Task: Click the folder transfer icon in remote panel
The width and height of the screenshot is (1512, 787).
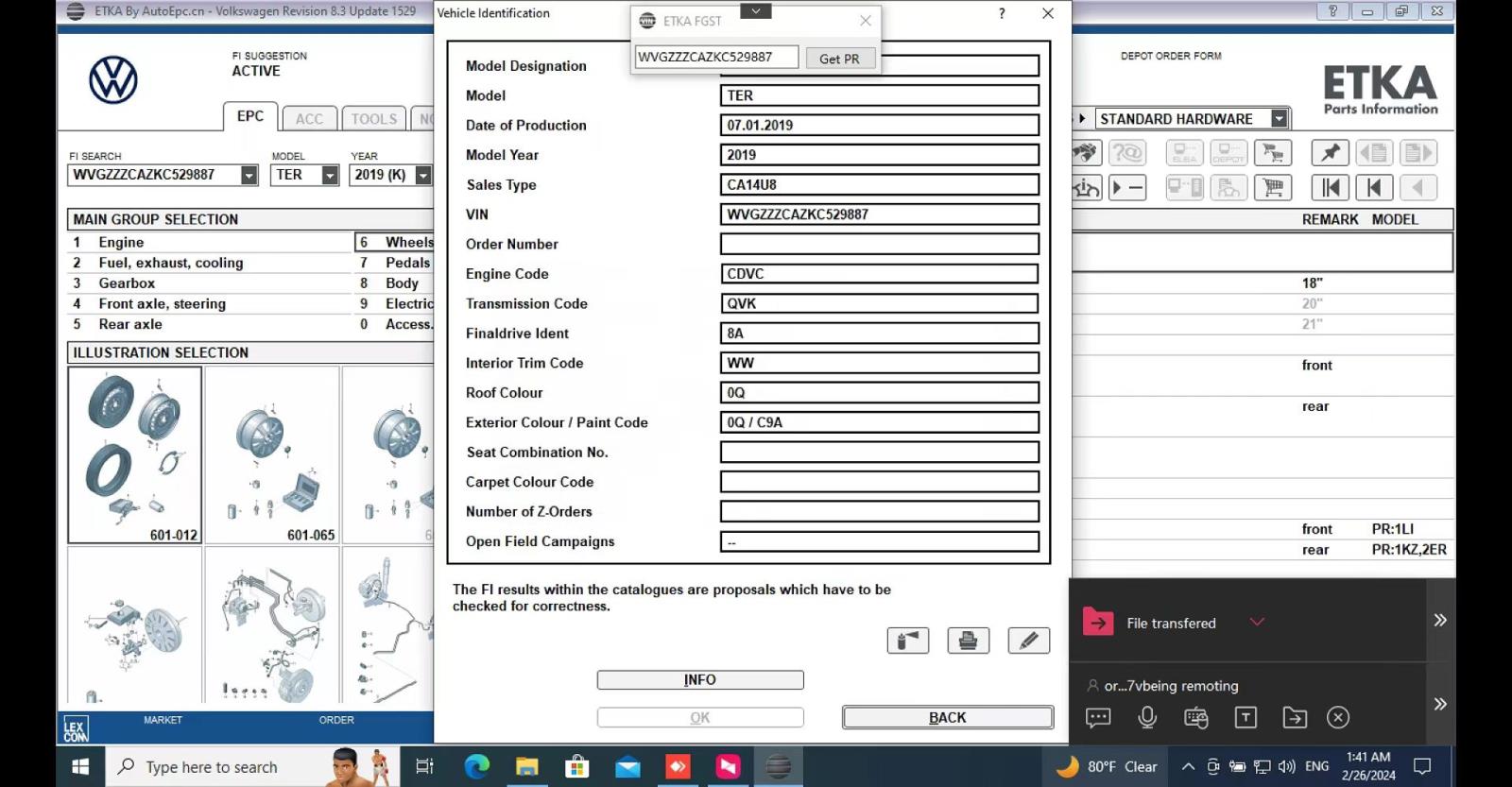Action: [x=1295, y=718]
